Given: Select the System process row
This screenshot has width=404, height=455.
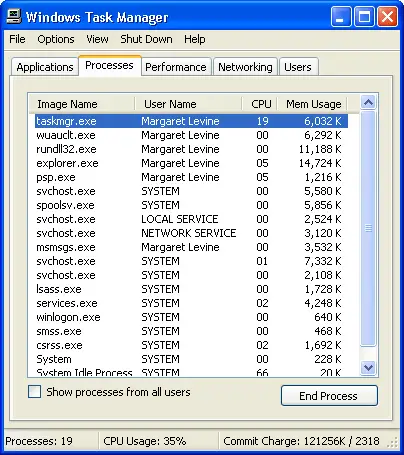Looking at the screenshot, I should [x=191, y=359].
